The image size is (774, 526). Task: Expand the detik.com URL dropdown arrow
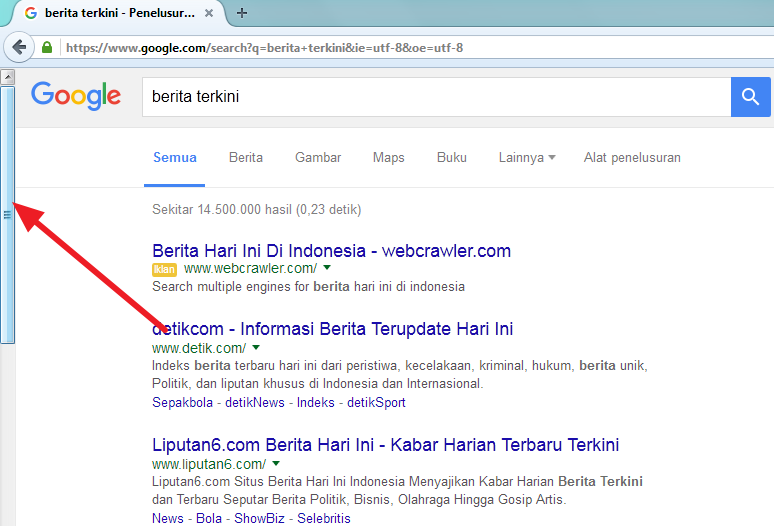point(256,347)
